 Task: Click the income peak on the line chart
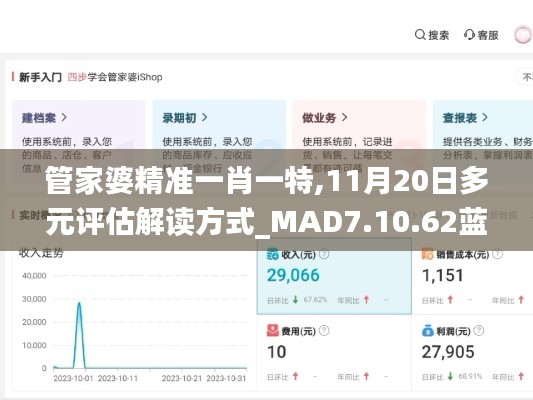(x=79, y=303)
